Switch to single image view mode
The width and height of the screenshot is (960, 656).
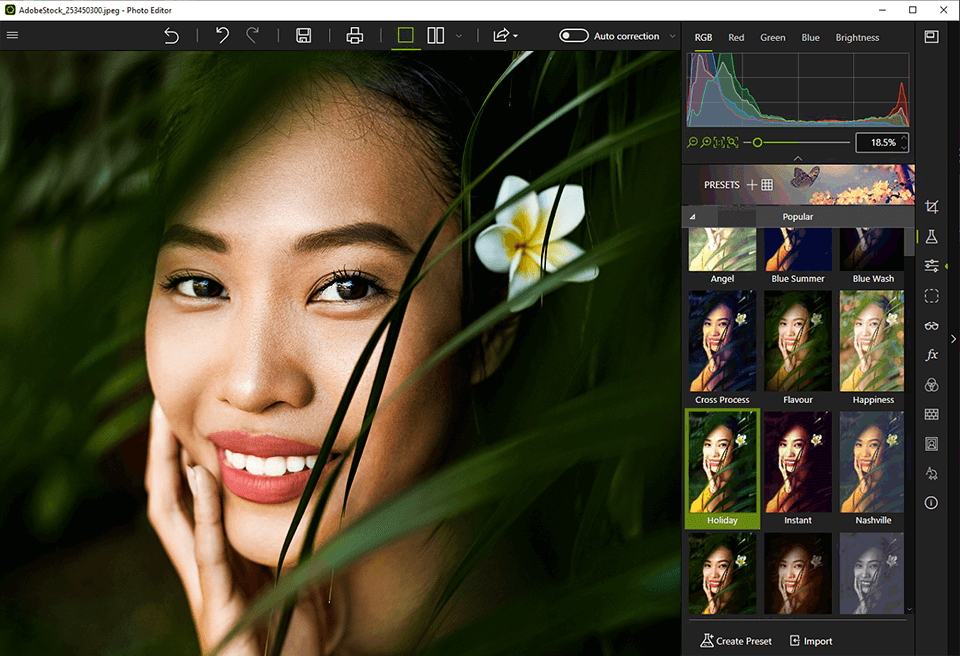tap(405, 36)
